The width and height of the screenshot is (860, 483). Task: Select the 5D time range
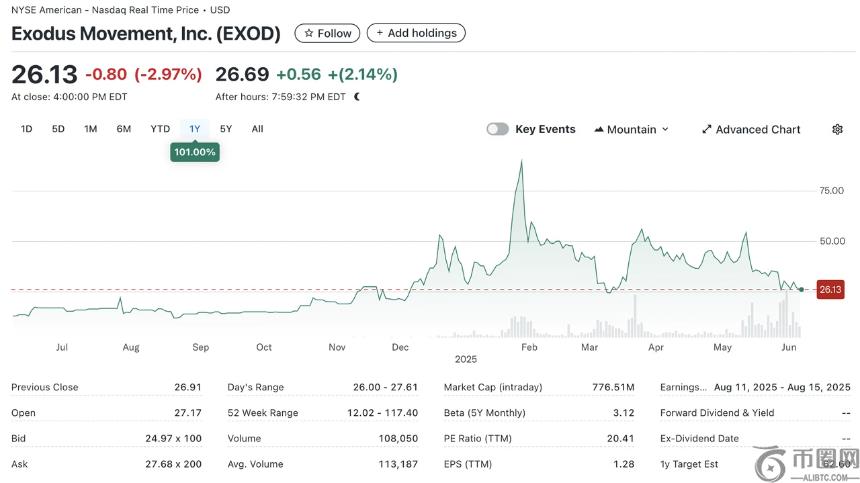(58, 129)
